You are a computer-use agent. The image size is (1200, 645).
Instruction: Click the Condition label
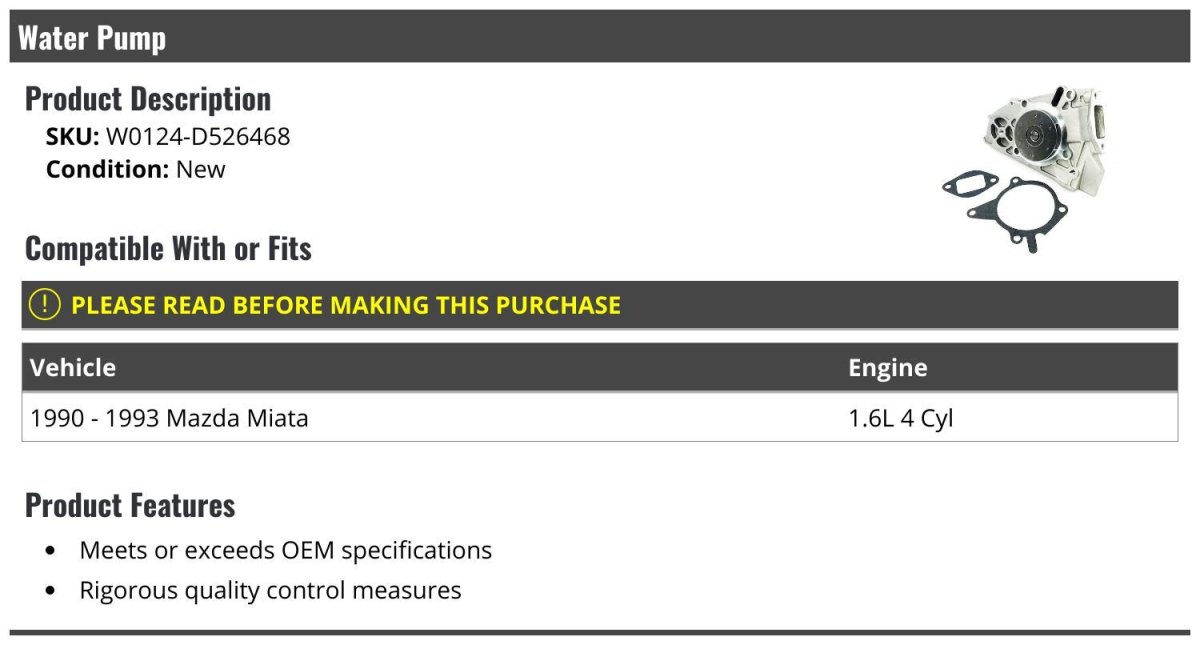[x=107, y=169]
